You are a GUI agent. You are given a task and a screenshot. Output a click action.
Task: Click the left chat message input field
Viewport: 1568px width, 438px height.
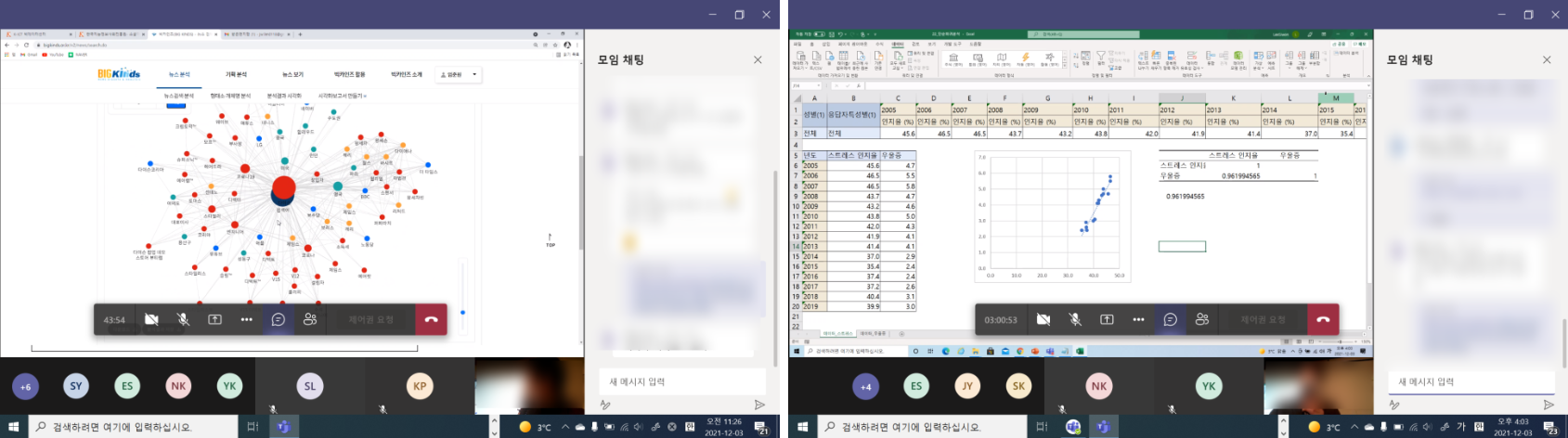pyautogui.click(x=682, y=381)
